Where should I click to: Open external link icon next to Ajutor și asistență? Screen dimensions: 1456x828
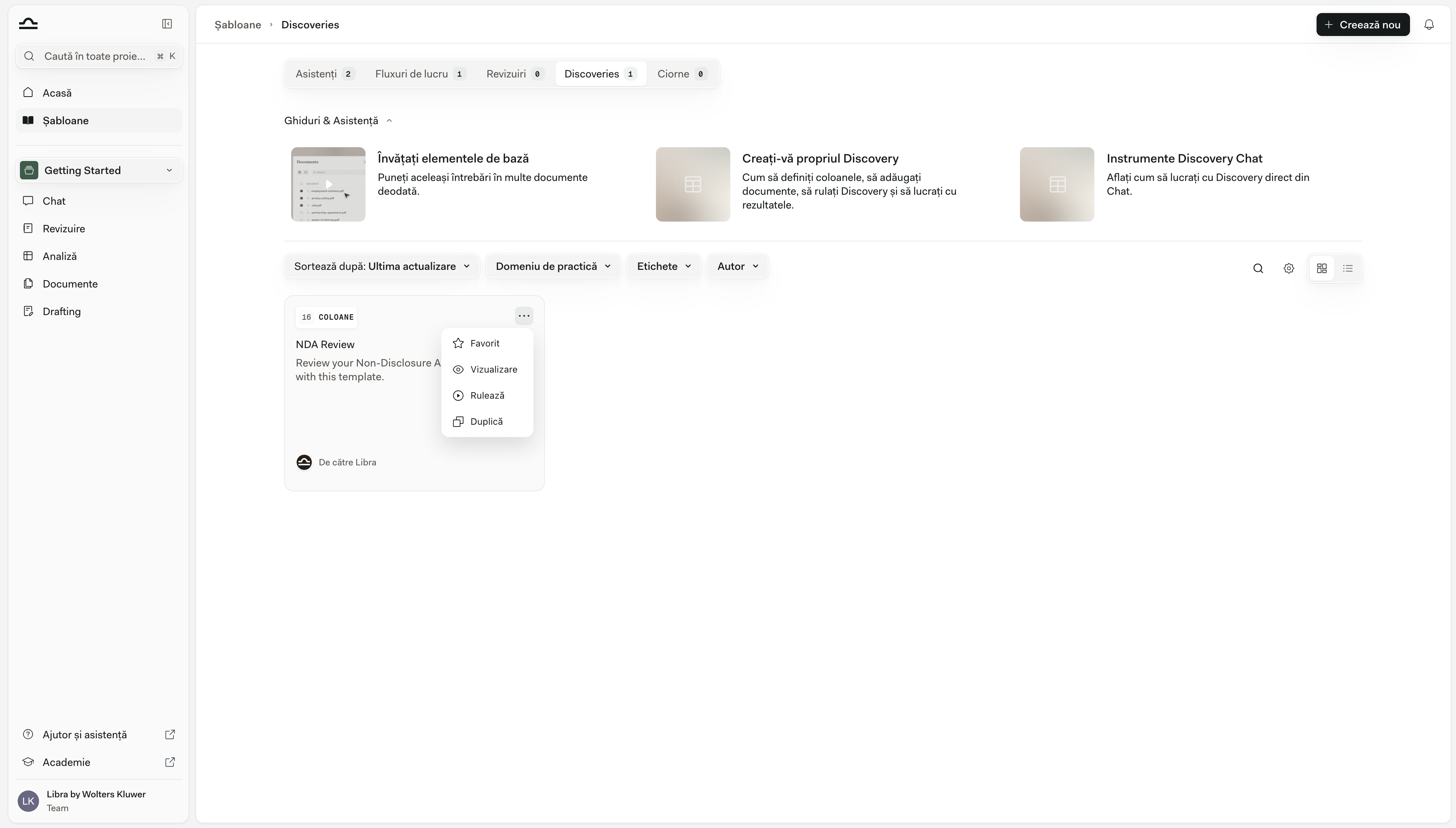click(169, 734)
